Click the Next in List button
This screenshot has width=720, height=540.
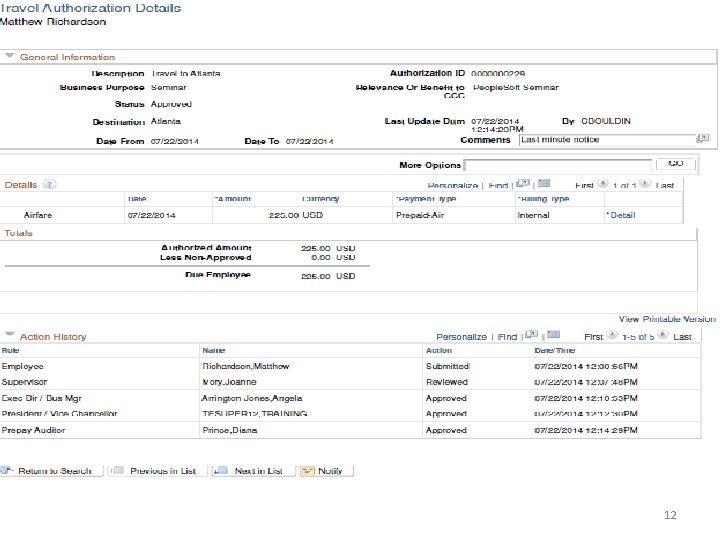point(253,471)
